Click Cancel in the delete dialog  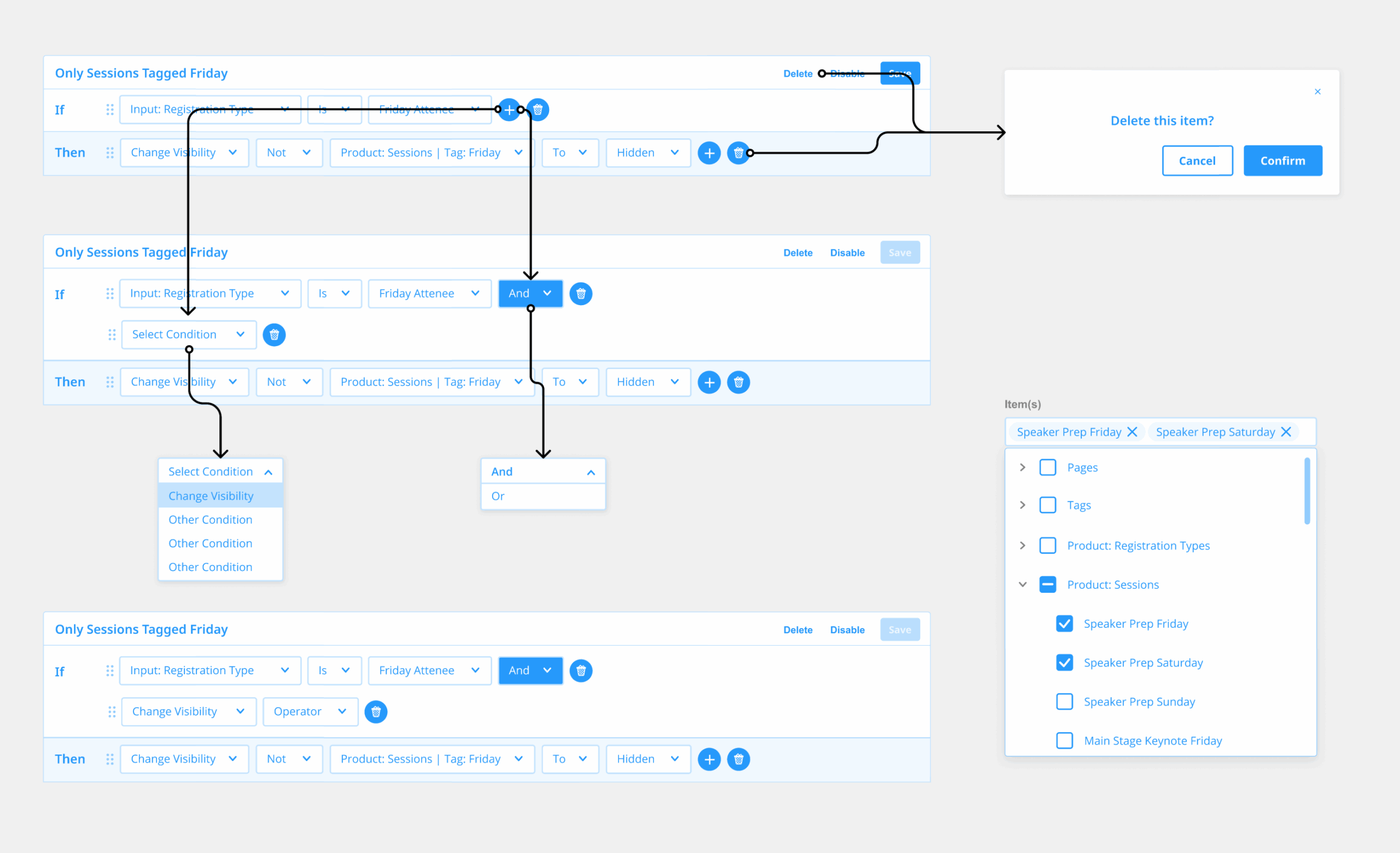pyautogui.click(x=1197, y=161)
